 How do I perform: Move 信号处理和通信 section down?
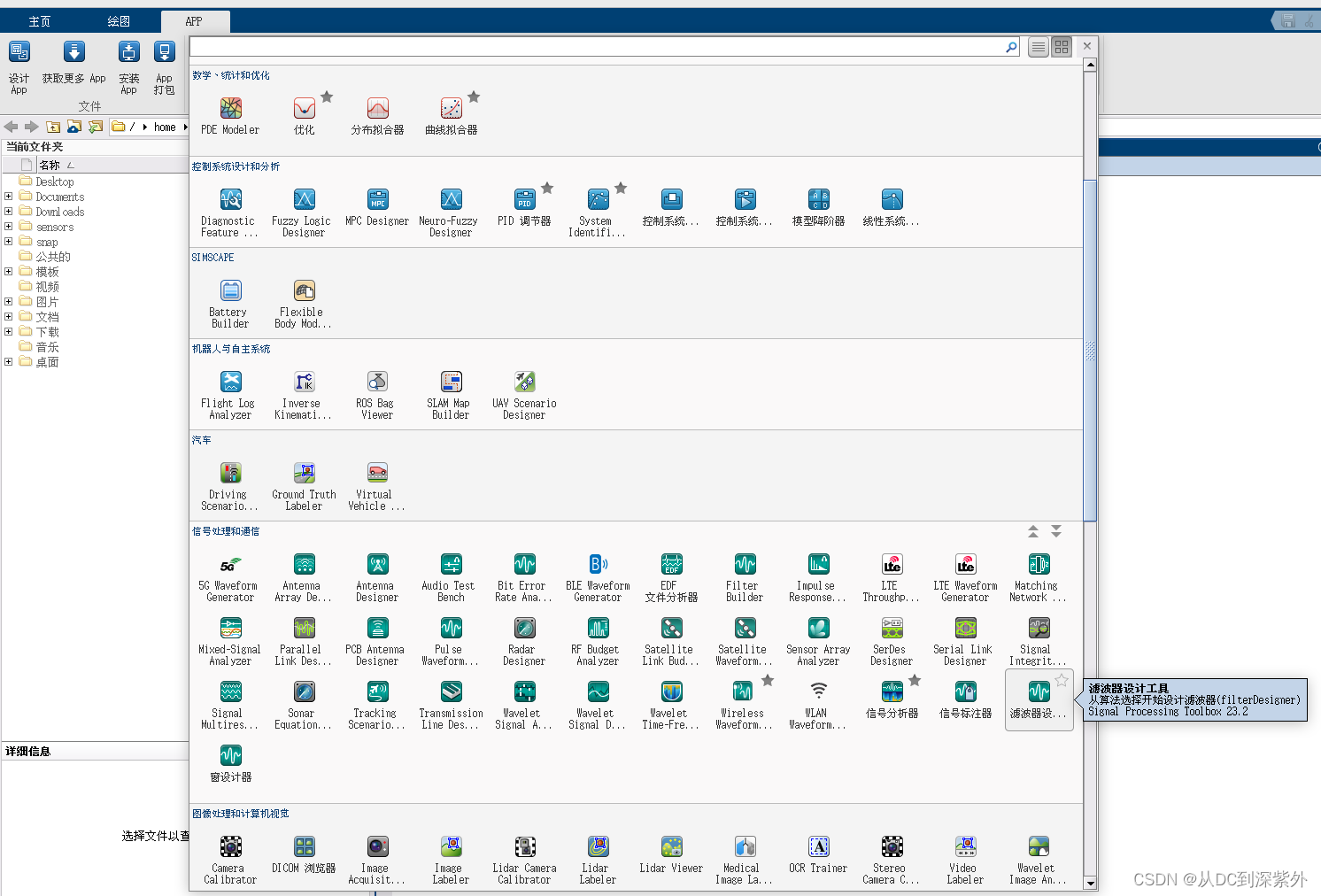click(x=1056, y=531)
